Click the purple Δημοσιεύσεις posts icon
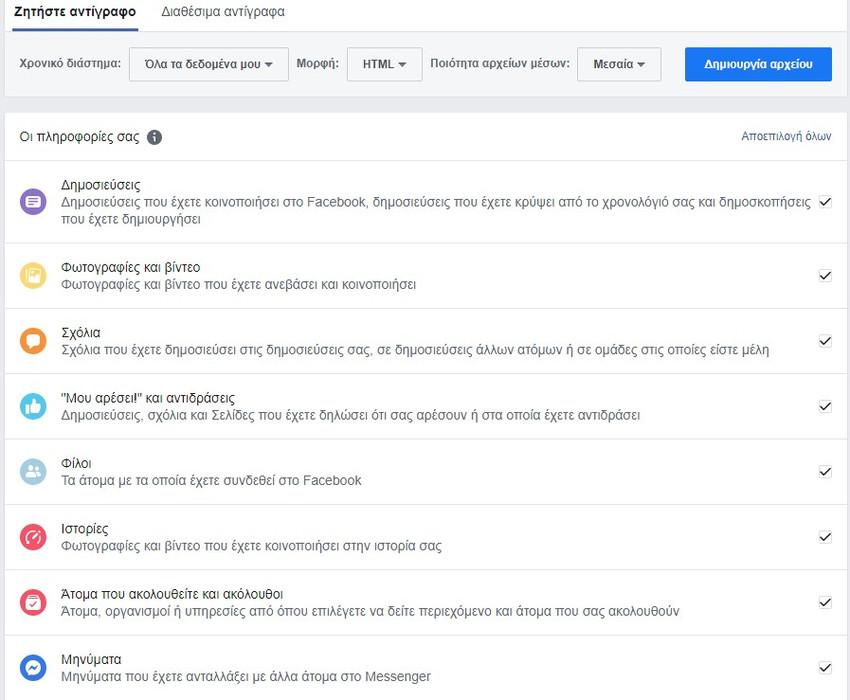The height and width of the screenshot is (700, 850). [x=33, y=202]
